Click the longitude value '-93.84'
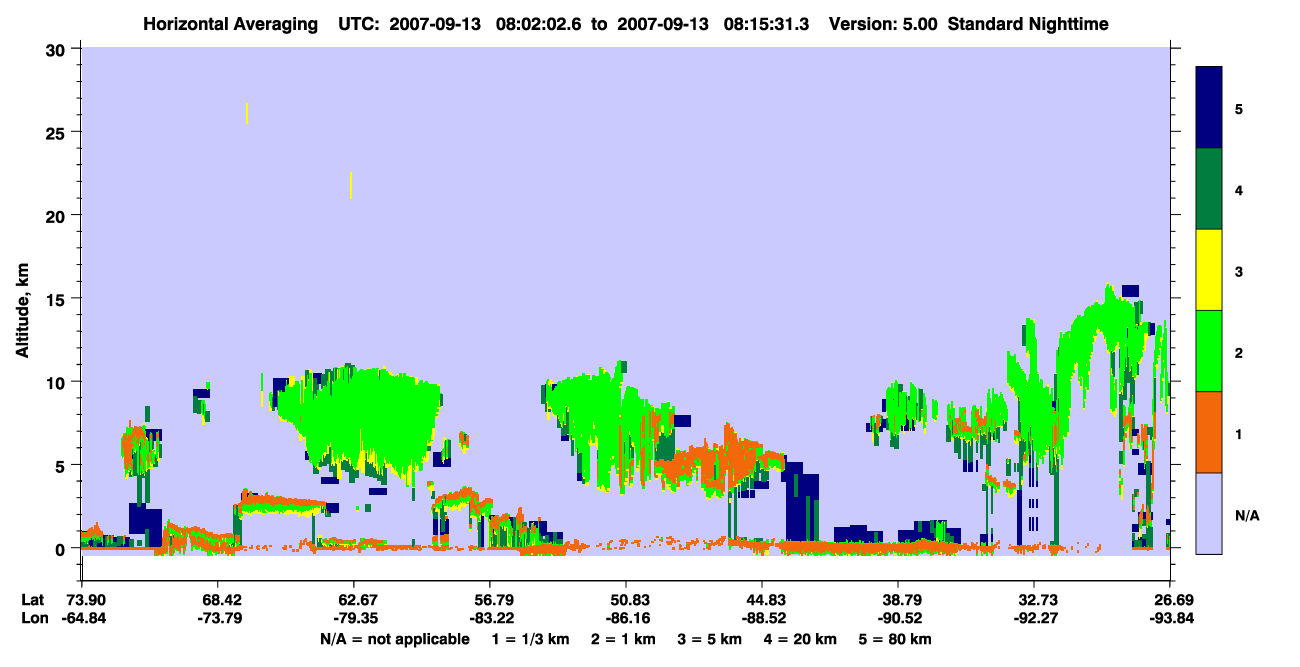1300x667 pixels. point(1170,618)
